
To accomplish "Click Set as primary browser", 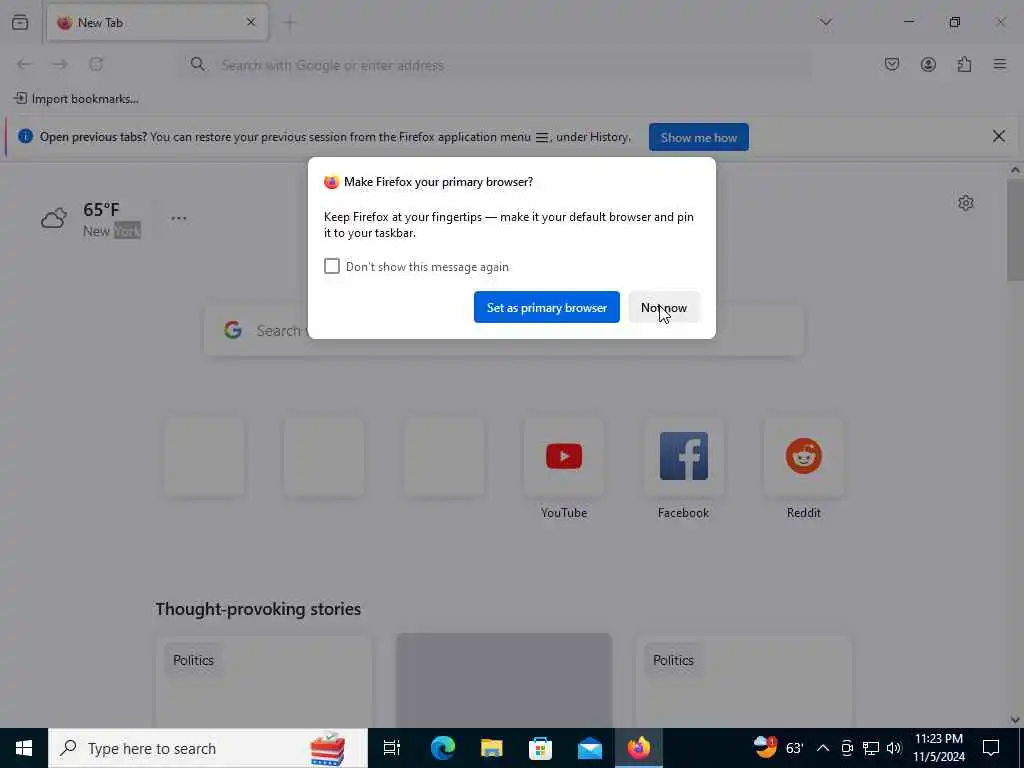I will pyautogui.click(x=547, y=307).
